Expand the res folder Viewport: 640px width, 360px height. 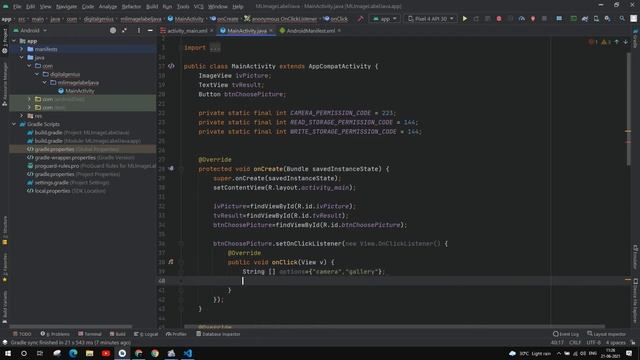click(x=22, y=116)
